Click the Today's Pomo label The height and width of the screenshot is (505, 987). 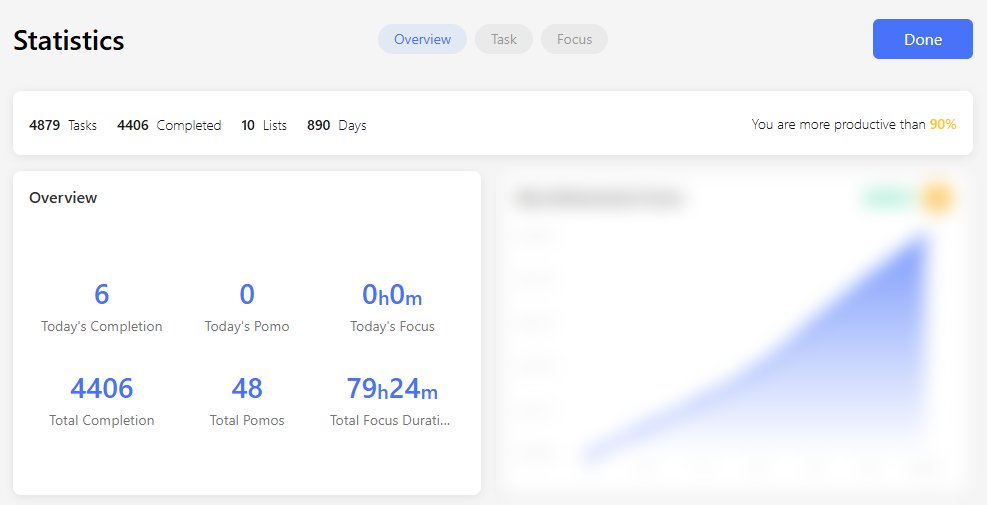click(247, 326)
